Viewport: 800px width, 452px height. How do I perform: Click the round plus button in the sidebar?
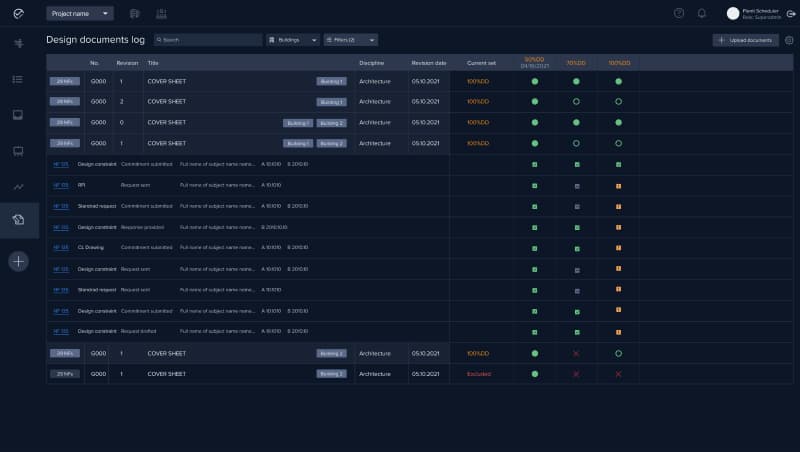coord(19,261)
